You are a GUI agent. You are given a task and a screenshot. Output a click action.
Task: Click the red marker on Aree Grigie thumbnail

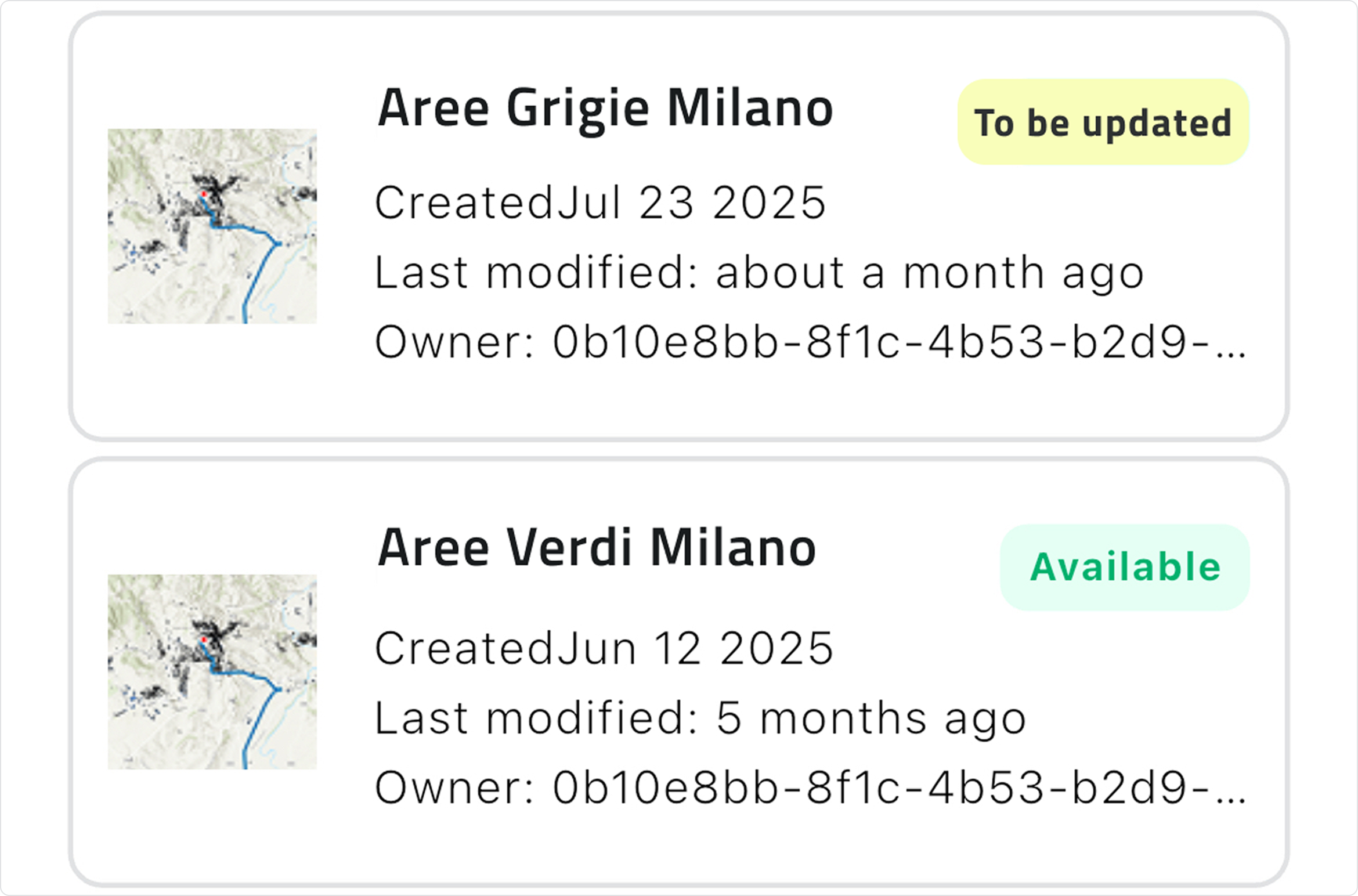(204, 194)
